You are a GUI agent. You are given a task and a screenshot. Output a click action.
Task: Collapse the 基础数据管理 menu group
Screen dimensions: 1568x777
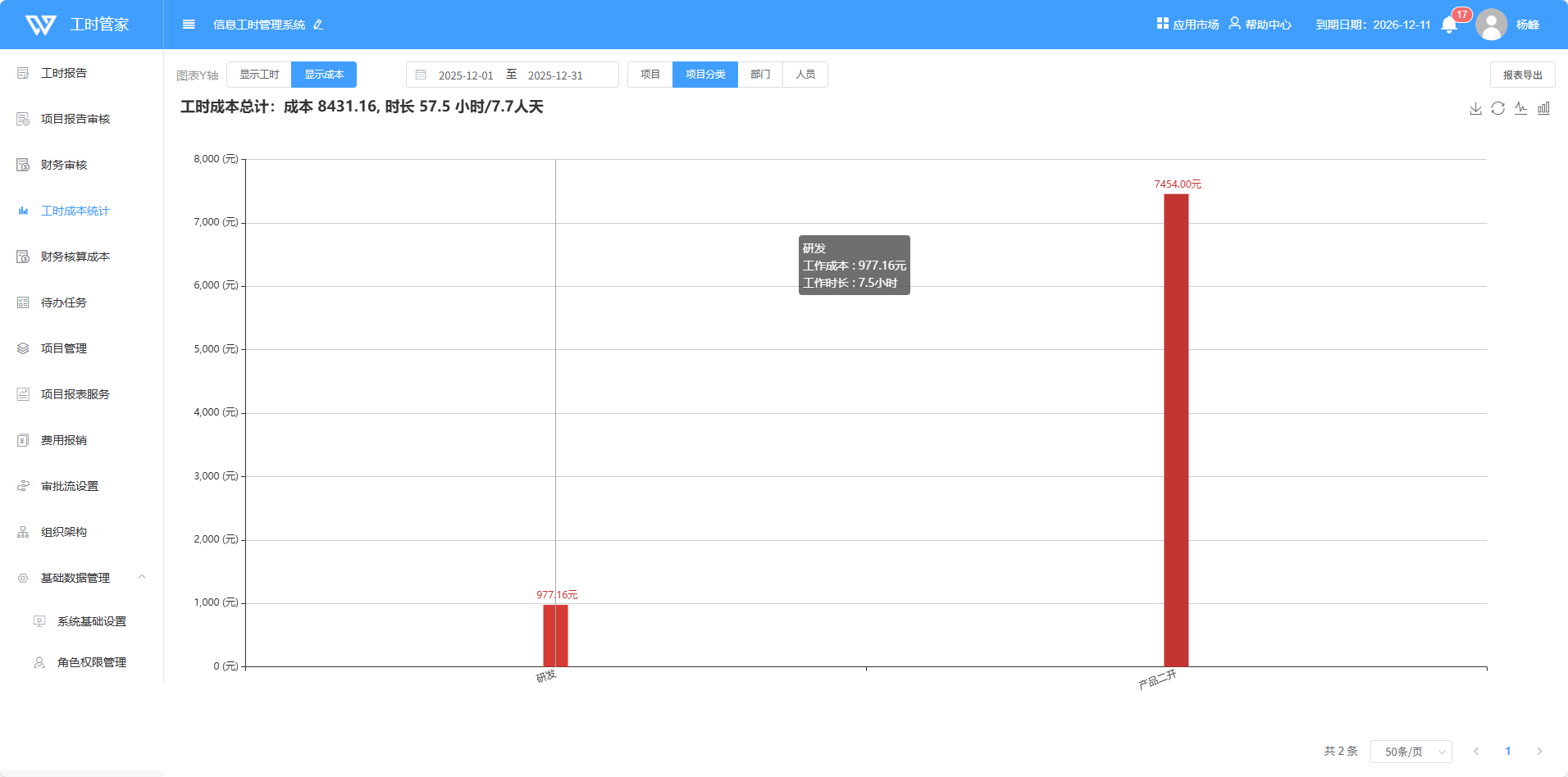pos(142,578)
